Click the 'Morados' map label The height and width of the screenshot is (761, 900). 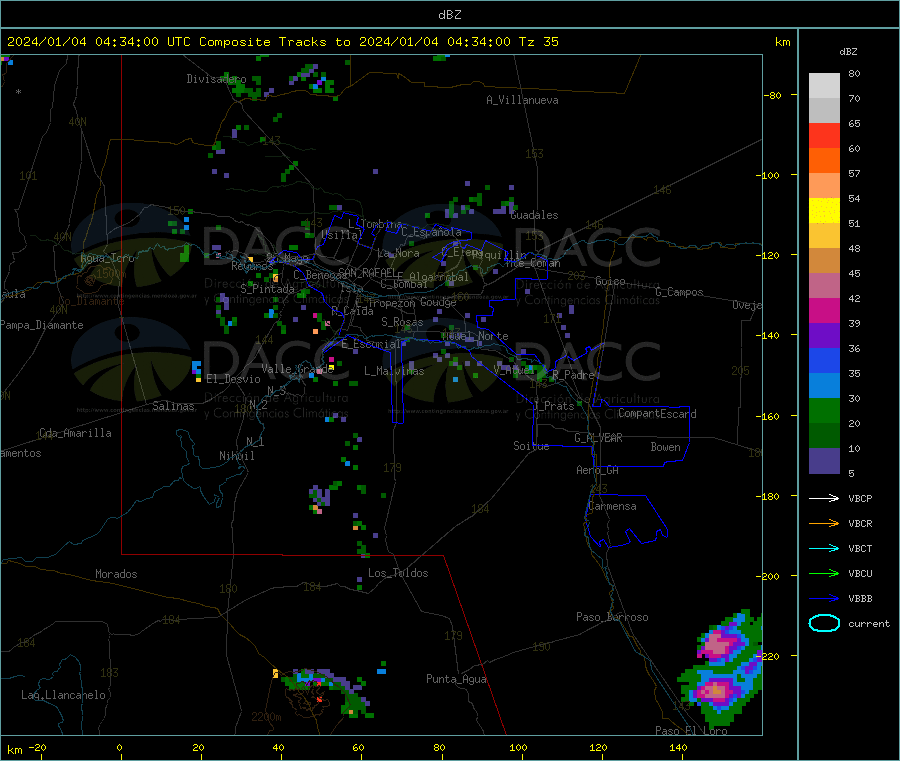tap(116, 574)
